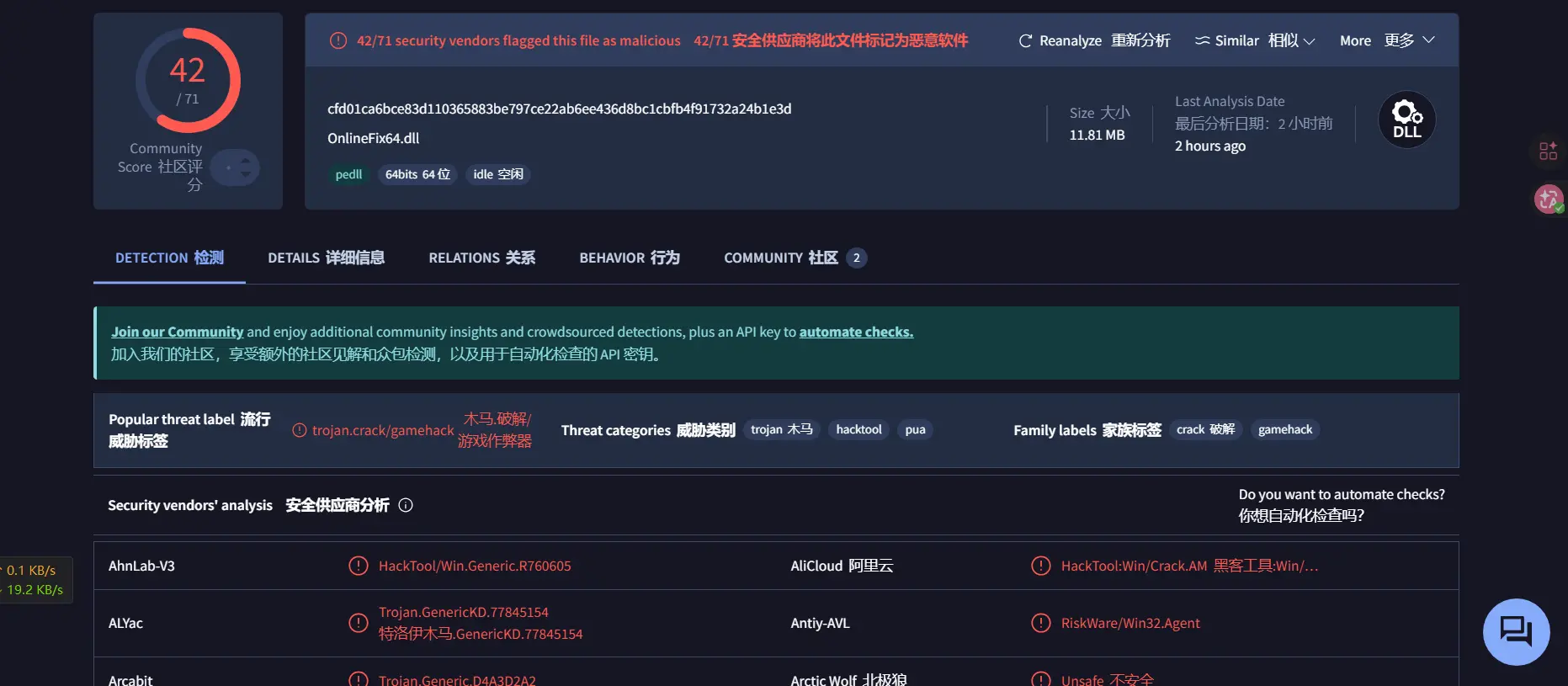Click the Antiy-AVL vendor name
The image size is (1568, 686).
820,623
